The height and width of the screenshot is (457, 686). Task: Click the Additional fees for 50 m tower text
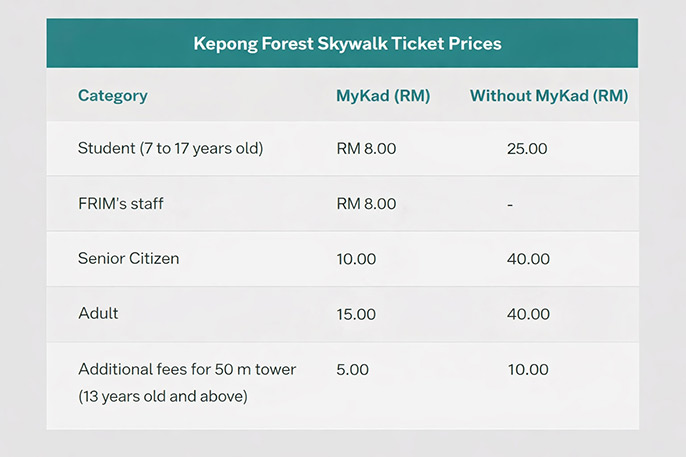pos(187,369)
